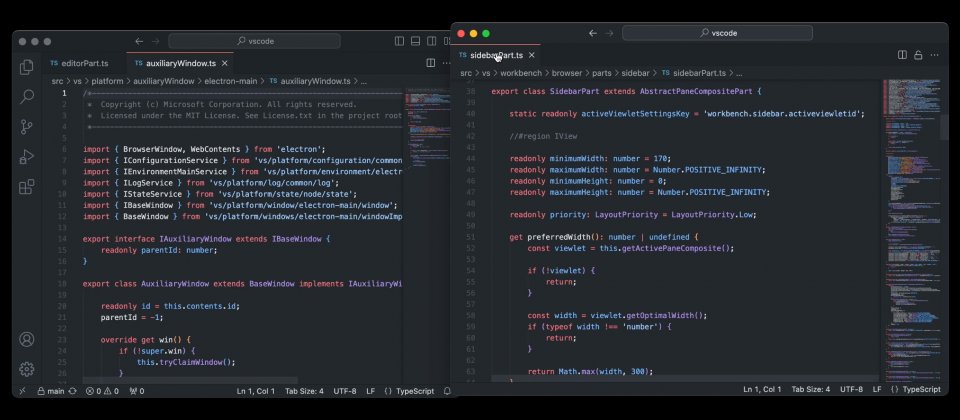Open the Explorer view in the activity bar
960x420 pixels.
click(26, 67)
